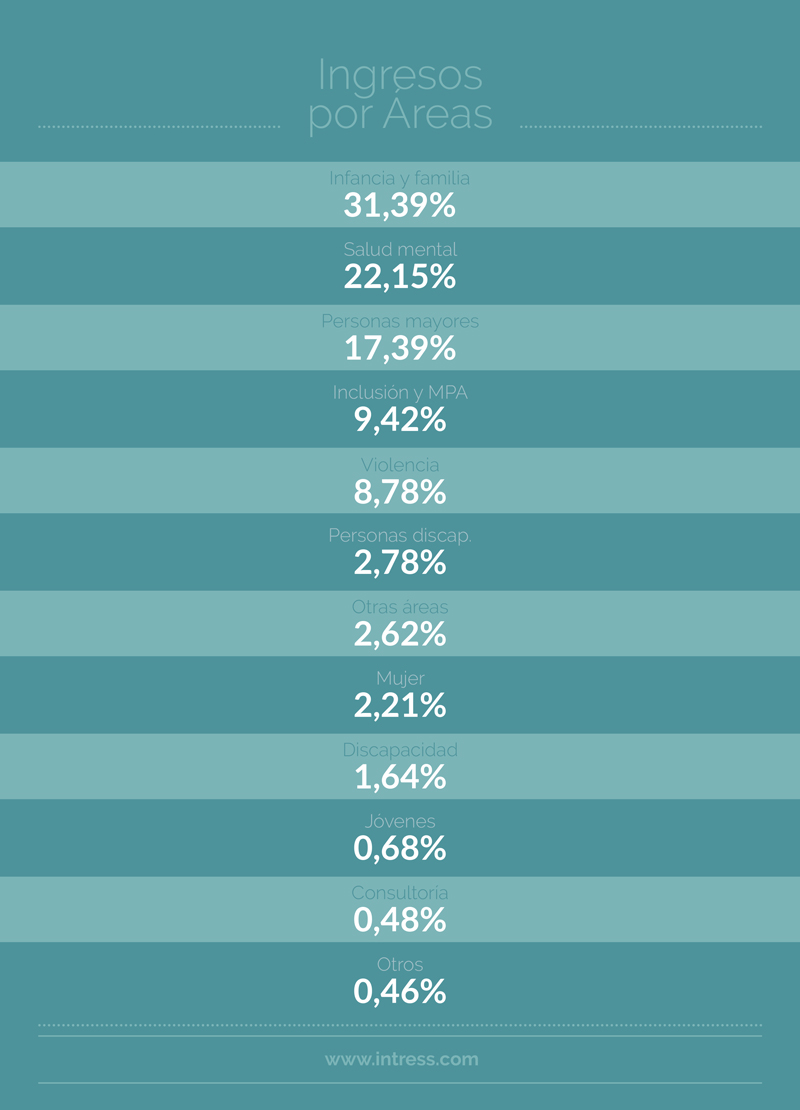The height and width of the screenshot is (1110, 800).
Task: Click the 9,42% percentage
Action: (400, 420)
